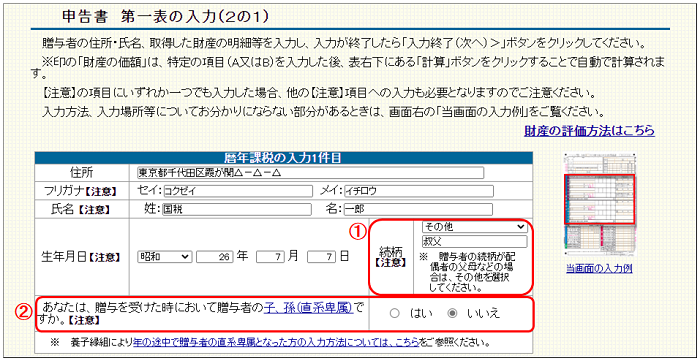Click the セイ furigana input field
Screen dimensions: 700x361
click(x=238, y=191)
